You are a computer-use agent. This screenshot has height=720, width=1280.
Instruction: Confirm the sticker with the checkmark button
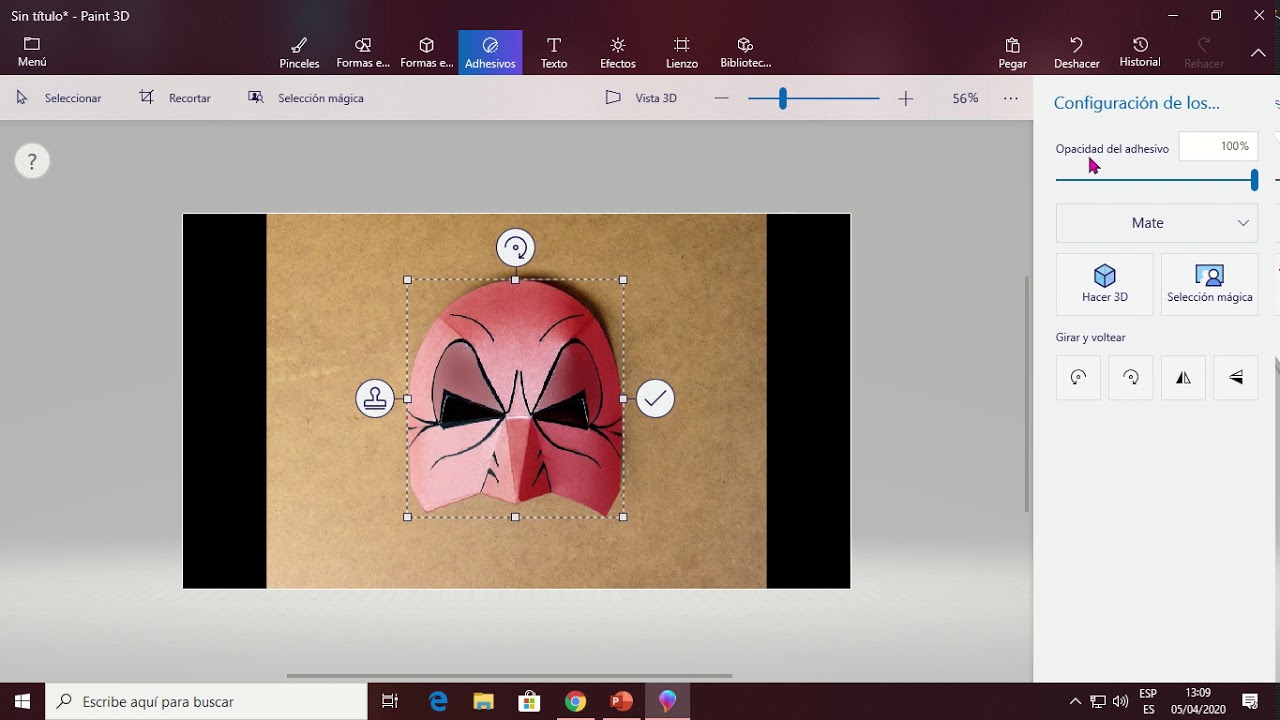(x=655, y=399)
